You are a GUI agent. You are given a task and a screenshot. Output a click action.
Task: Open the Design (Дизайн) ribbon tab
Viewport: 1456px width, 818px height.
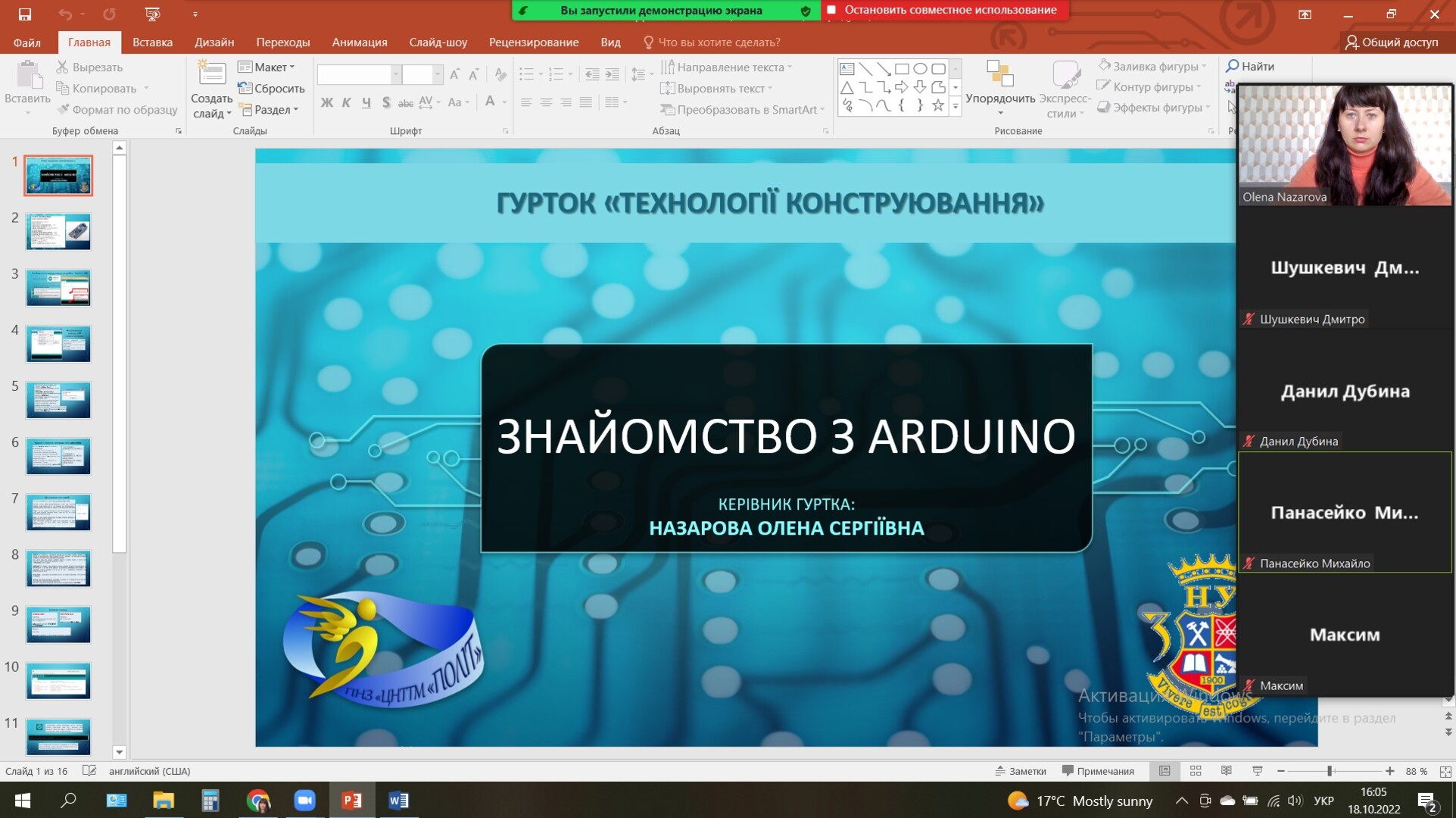point(214,42)
